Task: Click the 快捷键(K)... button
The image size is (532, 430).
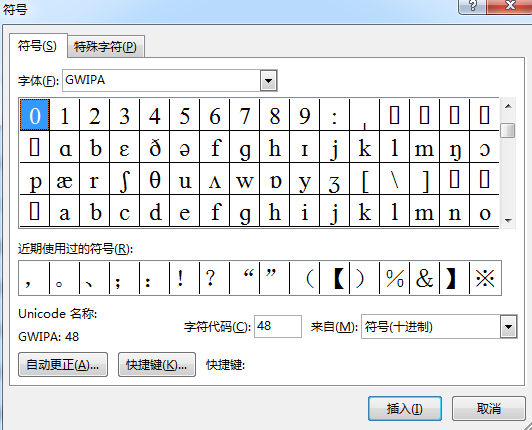Action: 156,365
